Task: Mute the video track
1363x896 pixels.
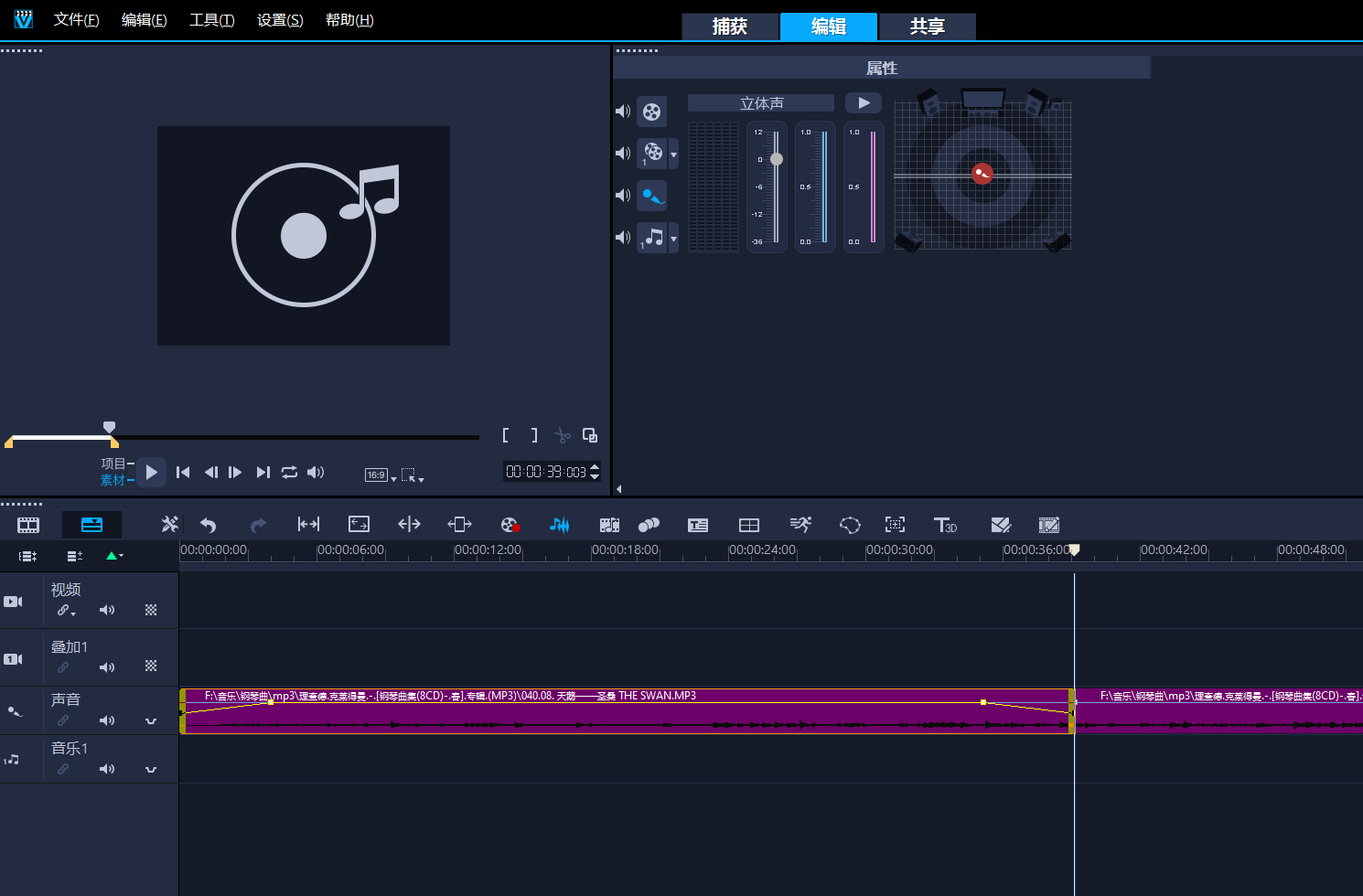Action: [x=107, y=610]
